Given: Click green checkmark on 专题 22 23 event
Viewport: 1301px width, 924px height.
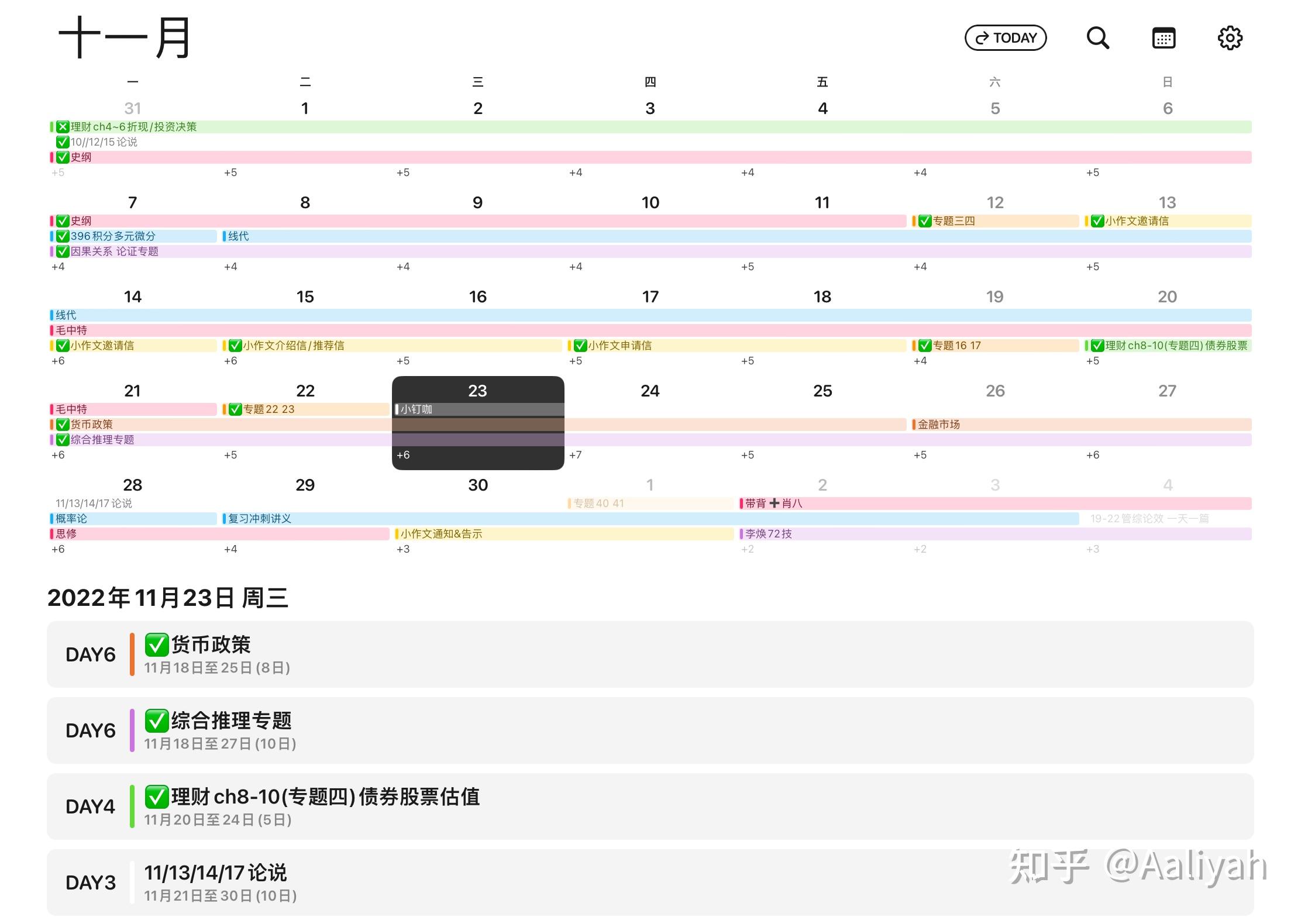Looking at the screenshot, I should pyautogui.click(x=235, y=409).
